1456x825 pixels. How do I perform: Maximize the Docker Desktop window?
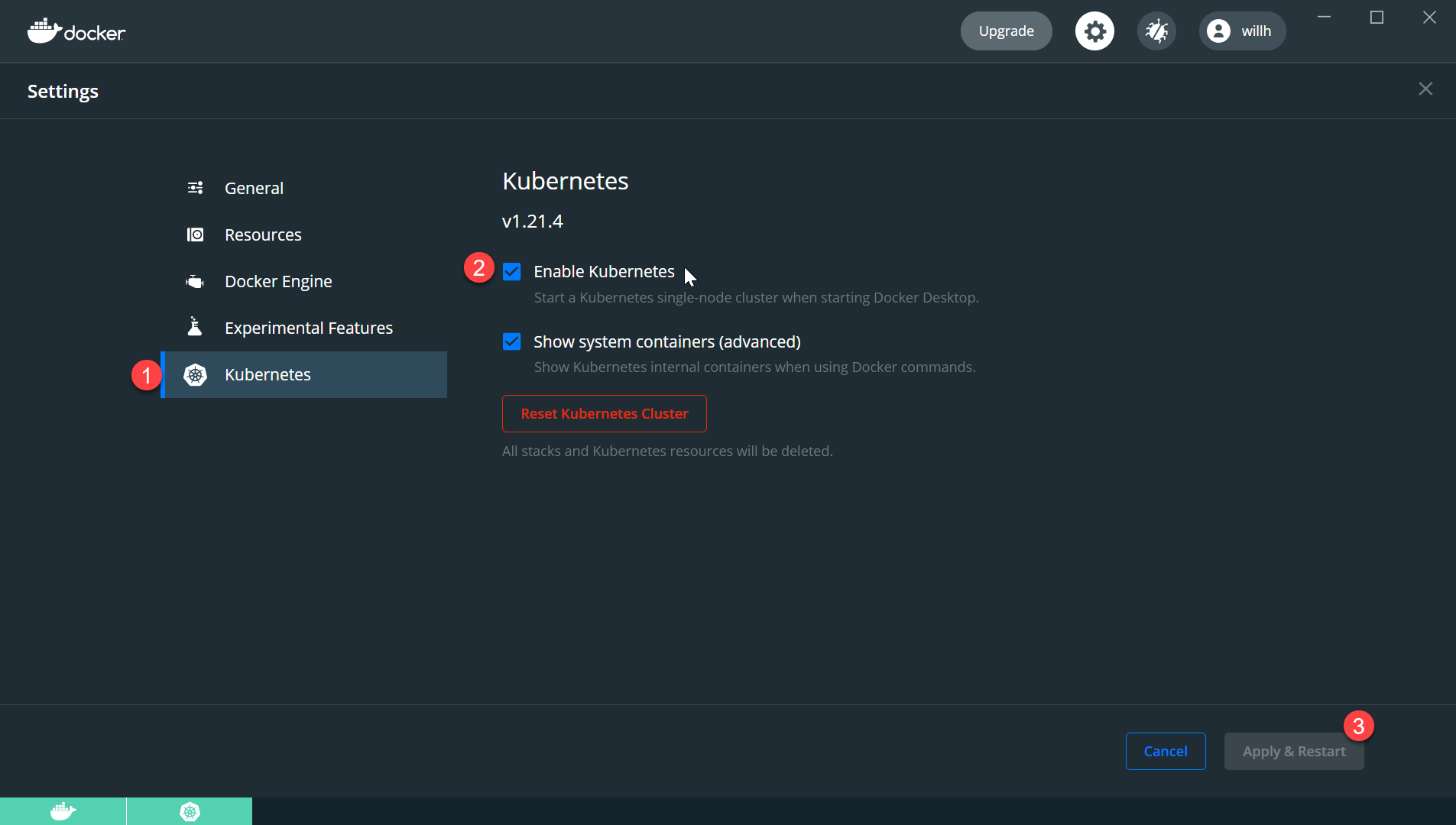[1377, 17]
